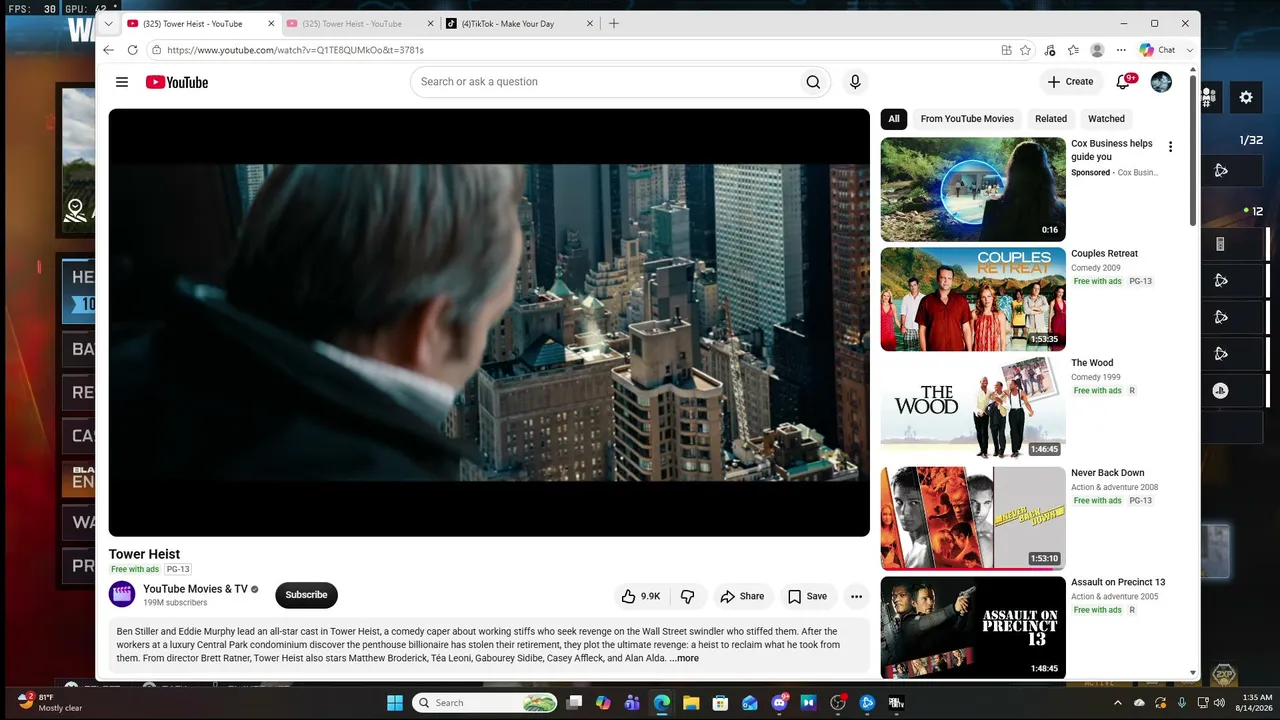
Task: Open browser Settings and more menu
Action: 1121,50
